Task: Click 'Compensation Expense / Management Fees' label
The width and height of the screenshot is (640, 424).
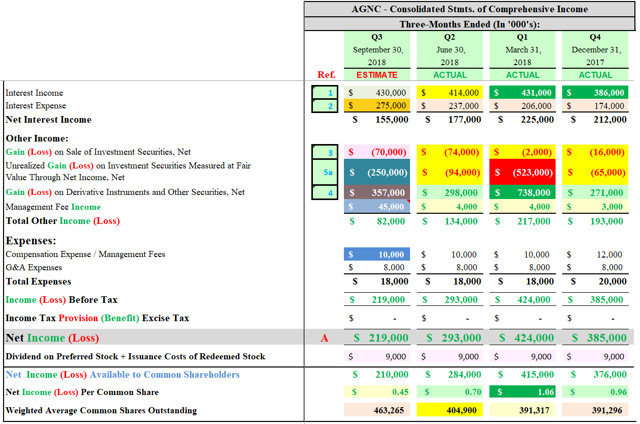Action: (x=85, y=254)
